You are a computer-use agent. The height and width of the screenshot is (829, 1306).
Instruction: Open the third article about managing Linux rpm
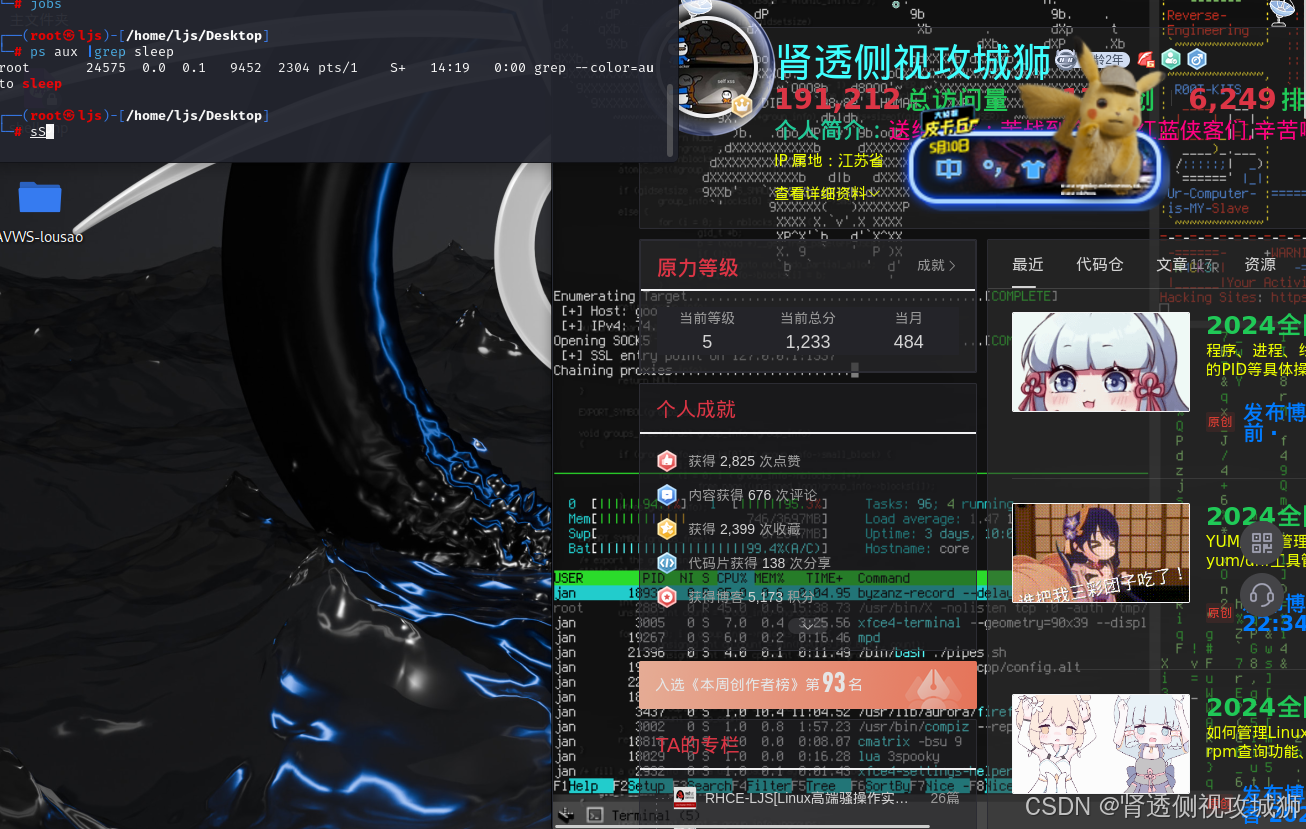pos(1256,707)
